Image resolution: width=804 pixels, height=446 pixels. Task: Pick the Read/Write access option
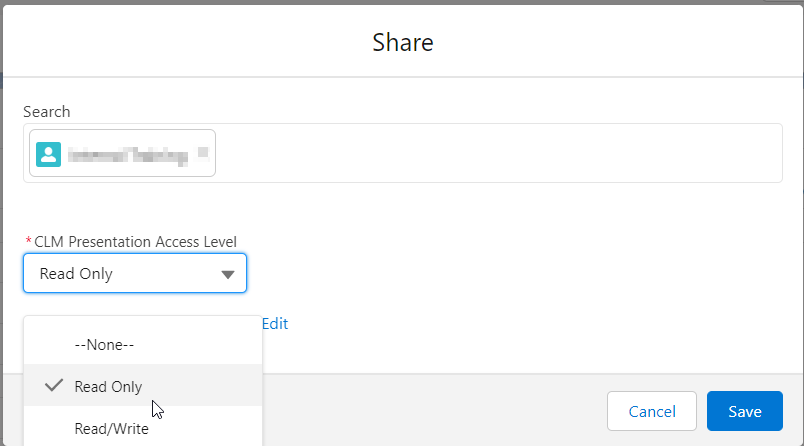[111, 429]
